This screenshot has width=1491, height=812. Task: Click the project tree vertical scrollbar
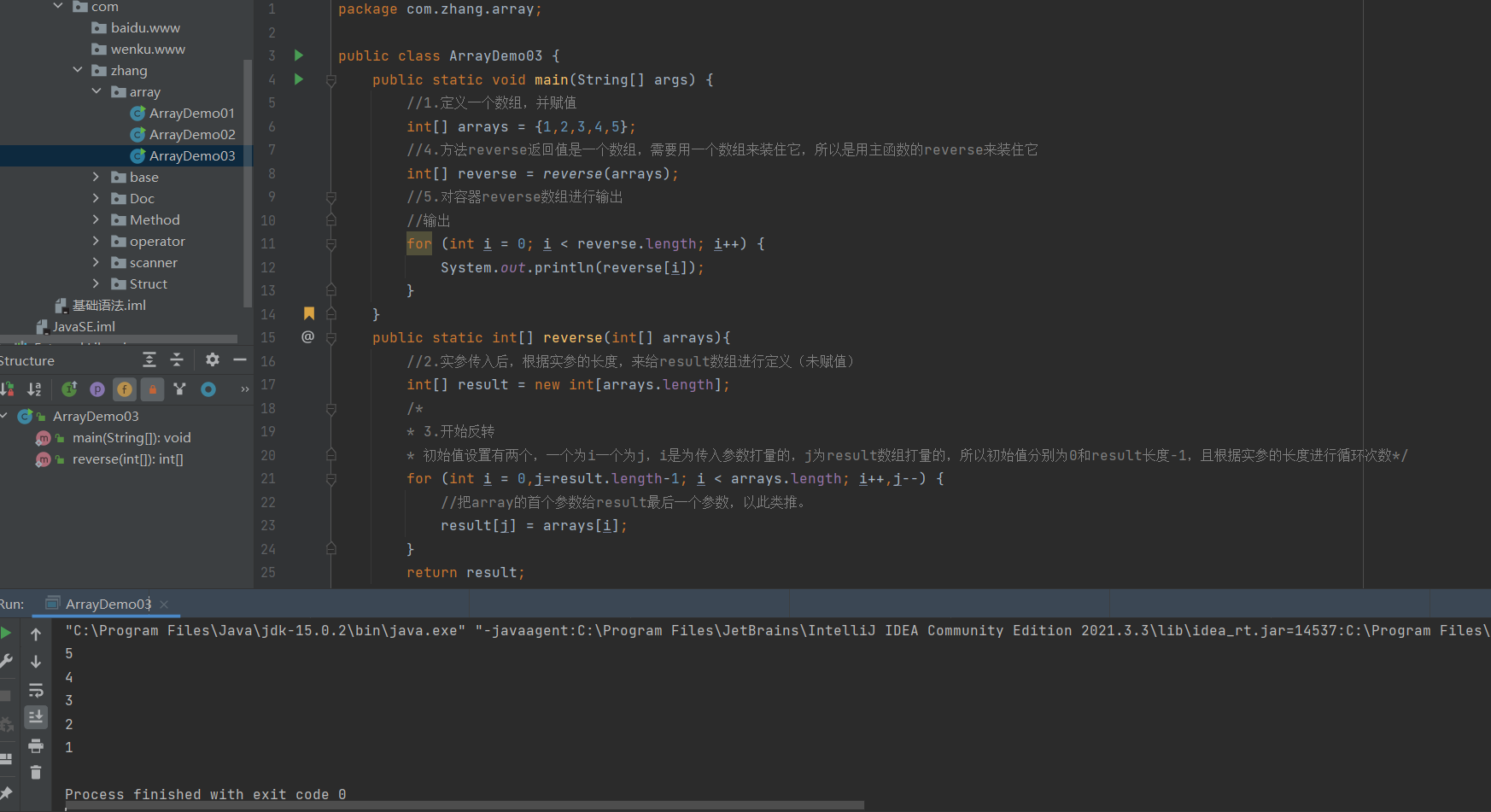tap(248, 183)
